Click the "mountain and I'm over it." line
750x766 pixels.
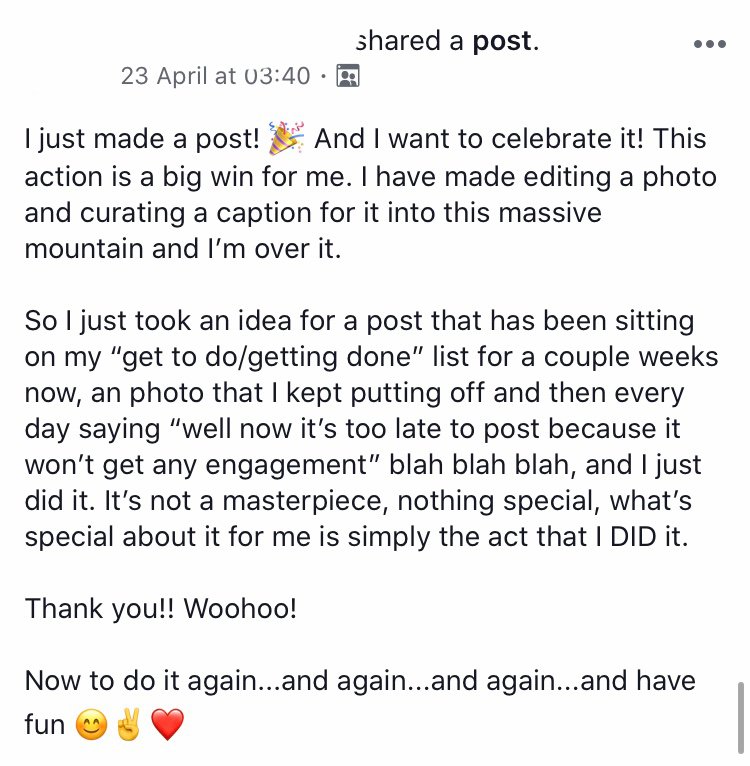[x=183, y=249]
